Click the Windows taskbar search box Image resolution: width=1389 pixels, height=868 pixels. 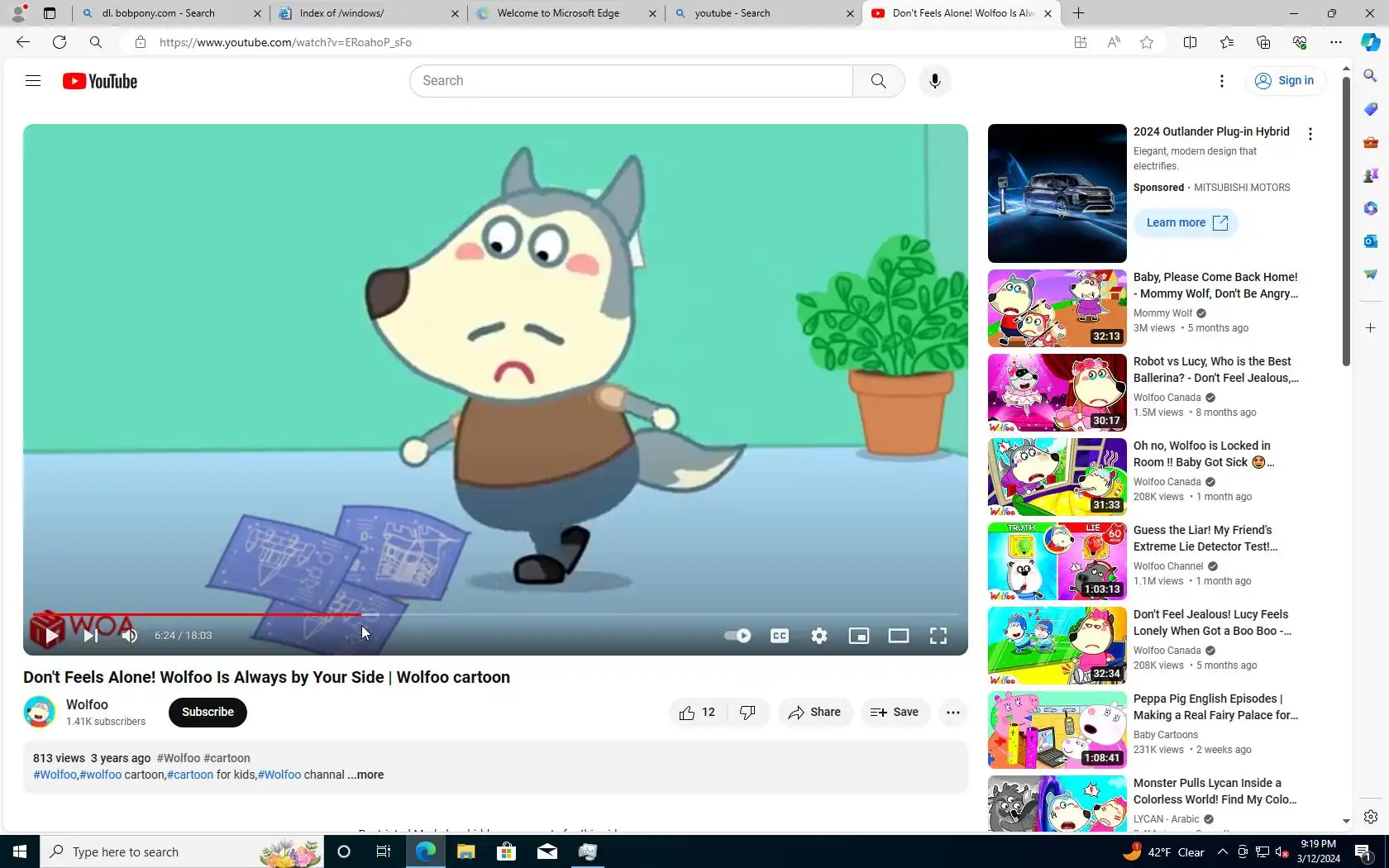[x=182, y=851]
